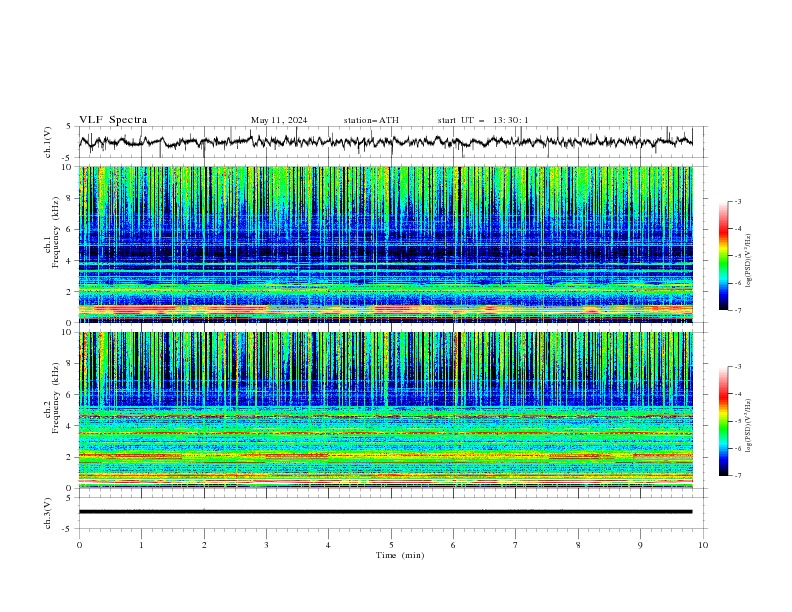Click the "ch.3(V)" axis label
Viewport: 792px width, 612px height.
pyautogui.click(x=48, y=513)
